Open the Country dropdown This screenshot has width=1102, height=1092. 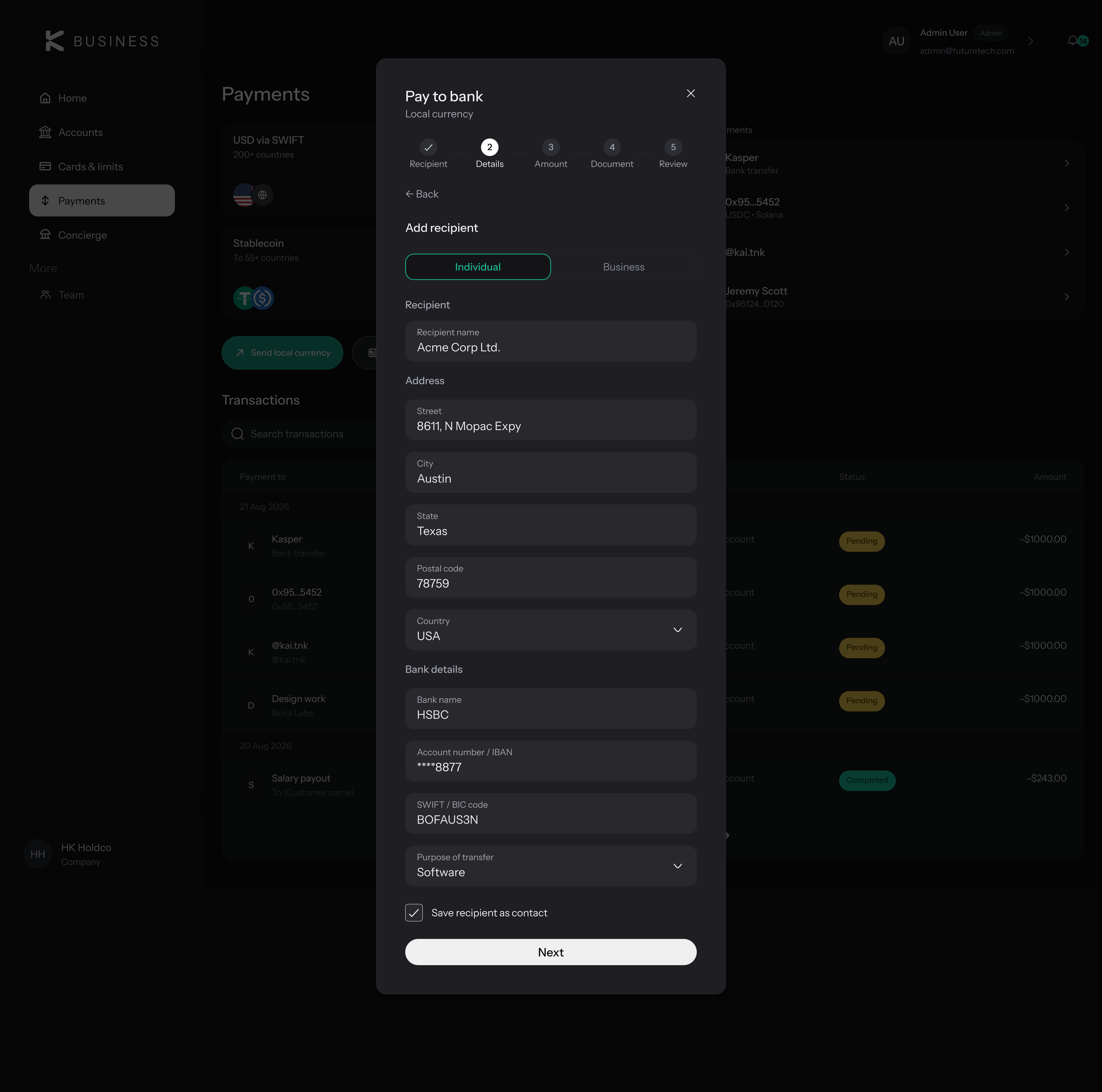point(551,630)
